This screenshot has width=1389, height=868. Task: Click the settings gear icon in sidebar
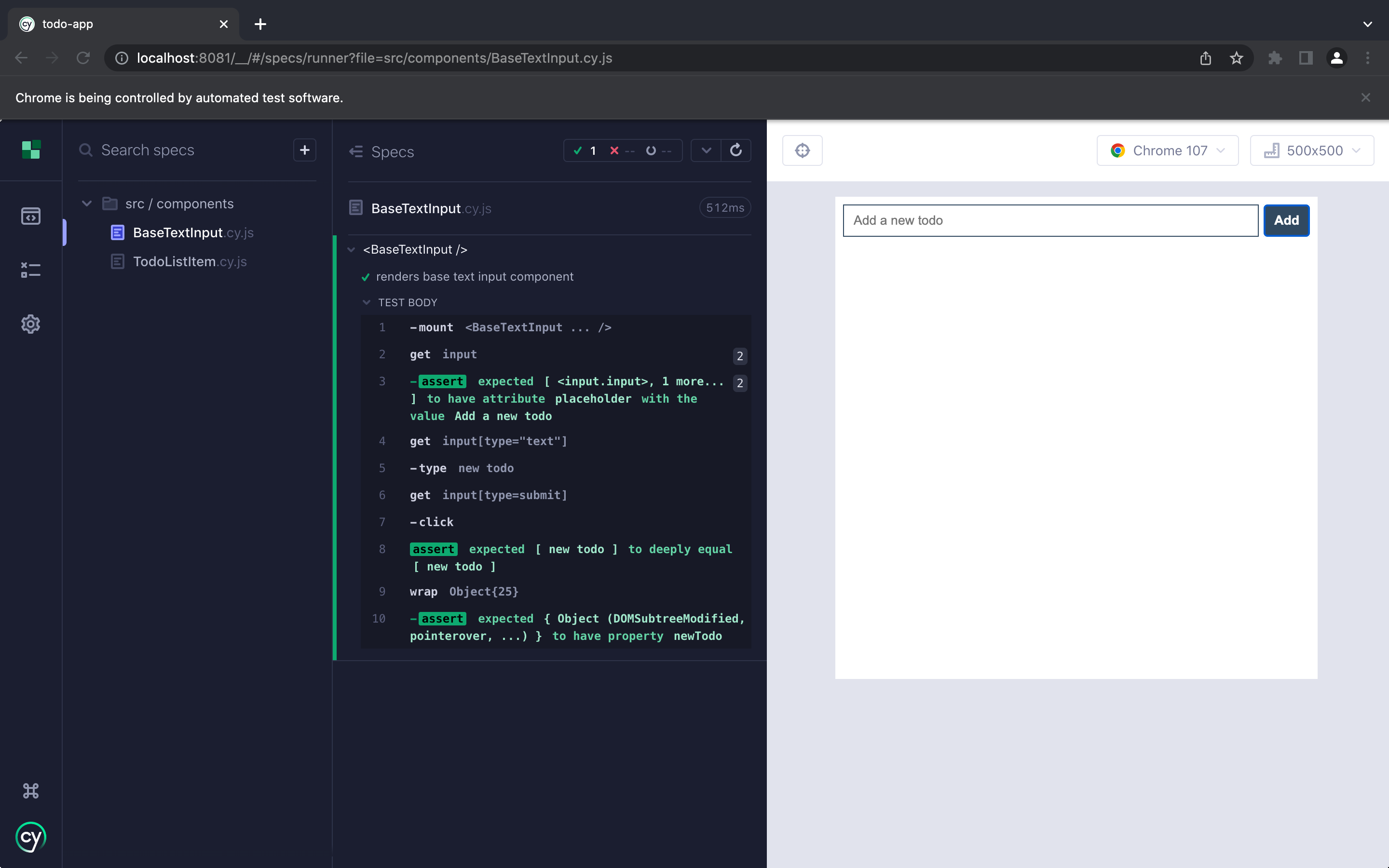pos(30,324)
